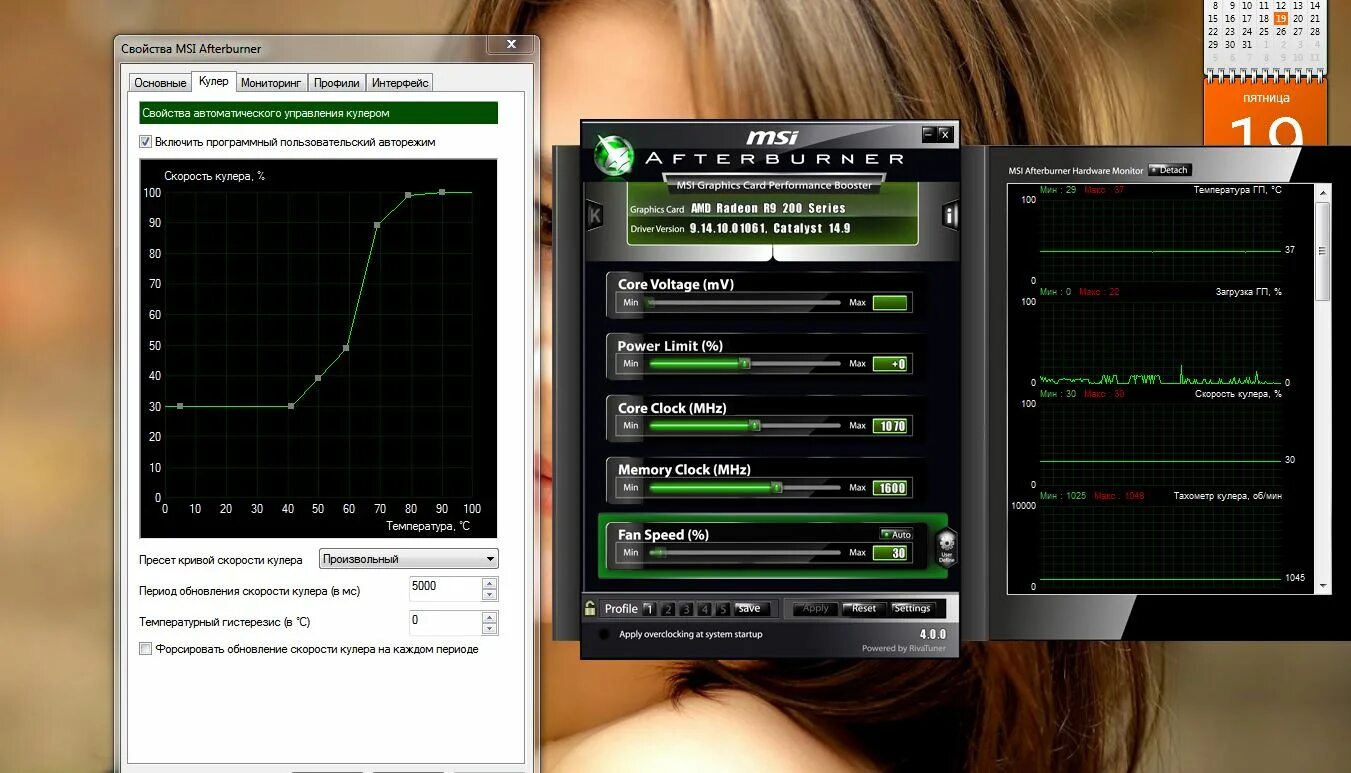
Task: Click the K Kombustor button in Afterburner
Action: coord(594,214)
